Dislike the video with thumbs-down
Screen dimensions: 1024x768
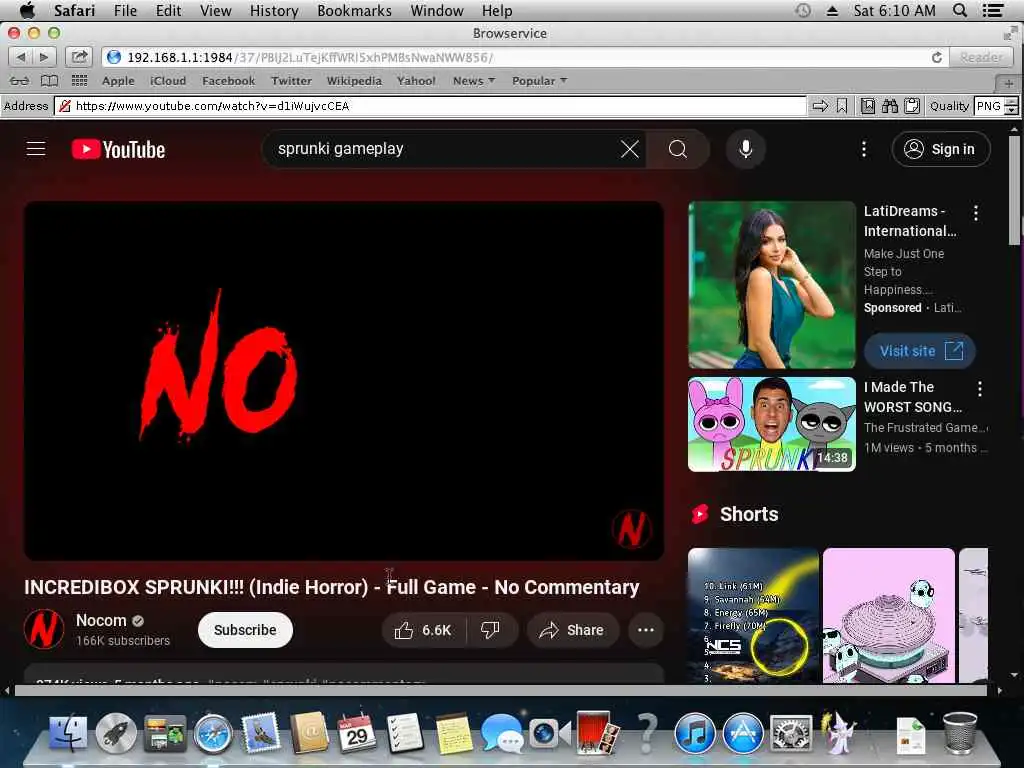490,630
